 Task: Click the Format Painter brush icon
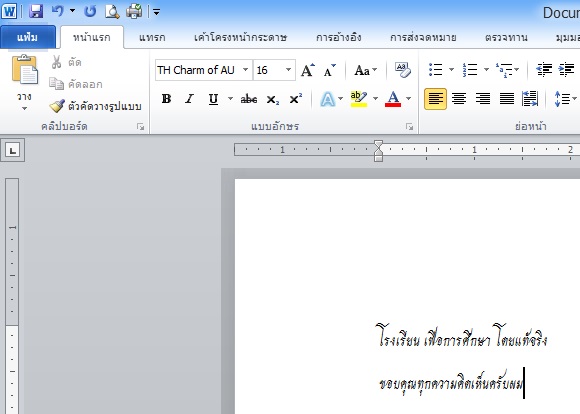tap(57, 106)
